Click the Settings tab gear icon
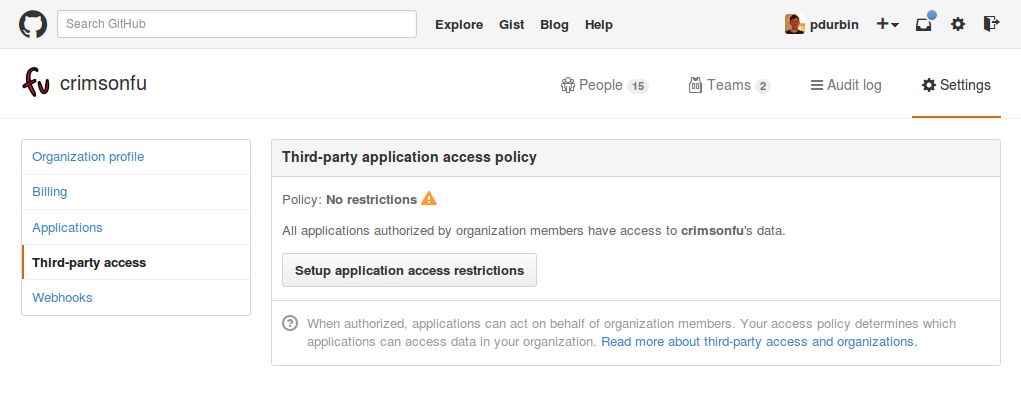 tap(929, 85)
